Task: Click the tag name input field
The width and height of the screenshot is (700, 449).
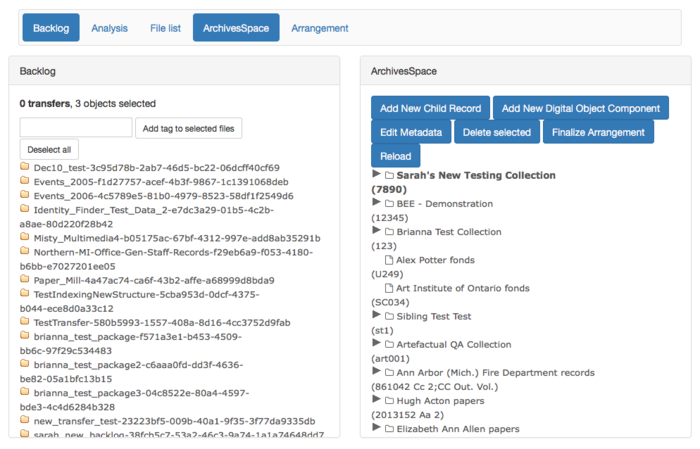Action: [76, 128]
